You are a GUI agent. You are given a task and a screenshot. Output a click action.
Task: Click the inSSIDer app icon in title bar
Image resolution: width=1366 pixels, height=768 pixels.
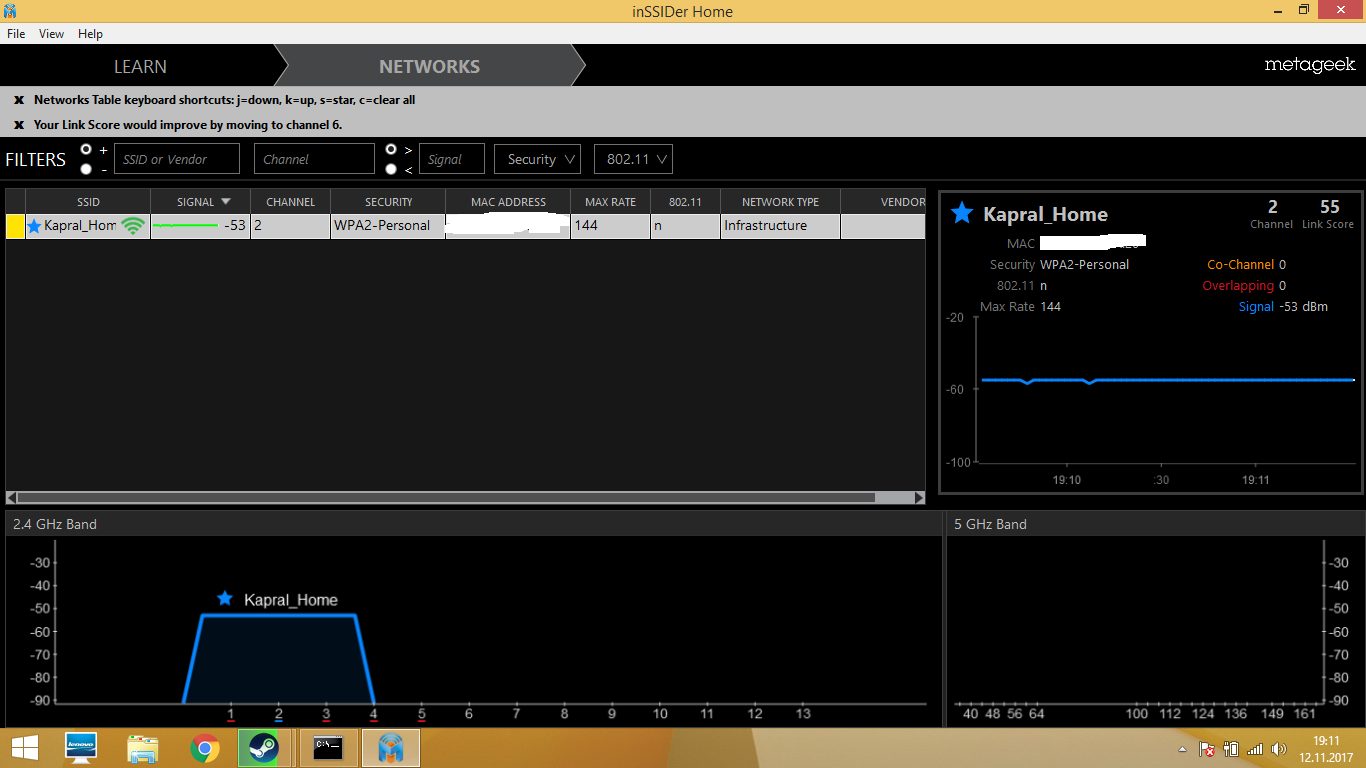tap(11, 11)
